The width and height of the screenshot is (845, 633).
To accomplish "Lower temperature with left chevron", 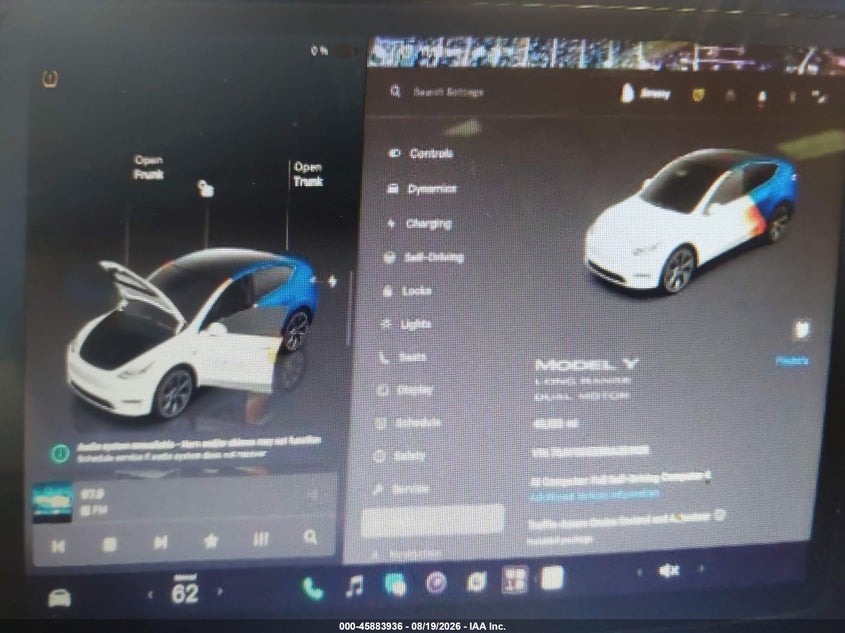I will coord(150,594).
